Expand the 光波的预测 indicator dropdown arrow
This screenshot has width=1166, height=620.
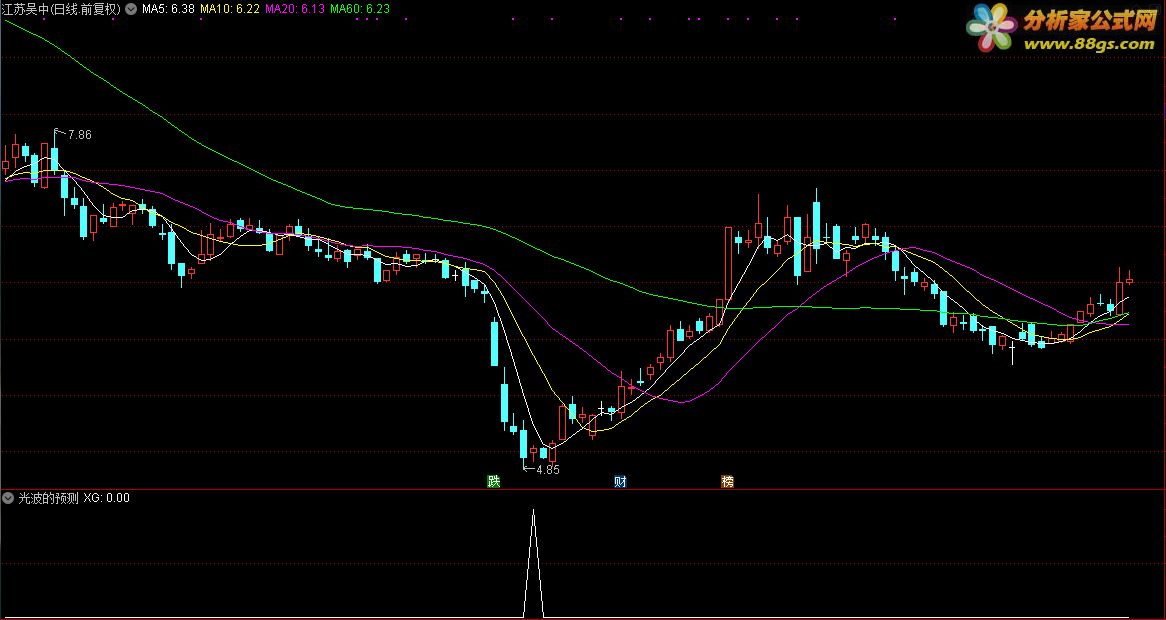pyautogui.click(x=9, y=498)
